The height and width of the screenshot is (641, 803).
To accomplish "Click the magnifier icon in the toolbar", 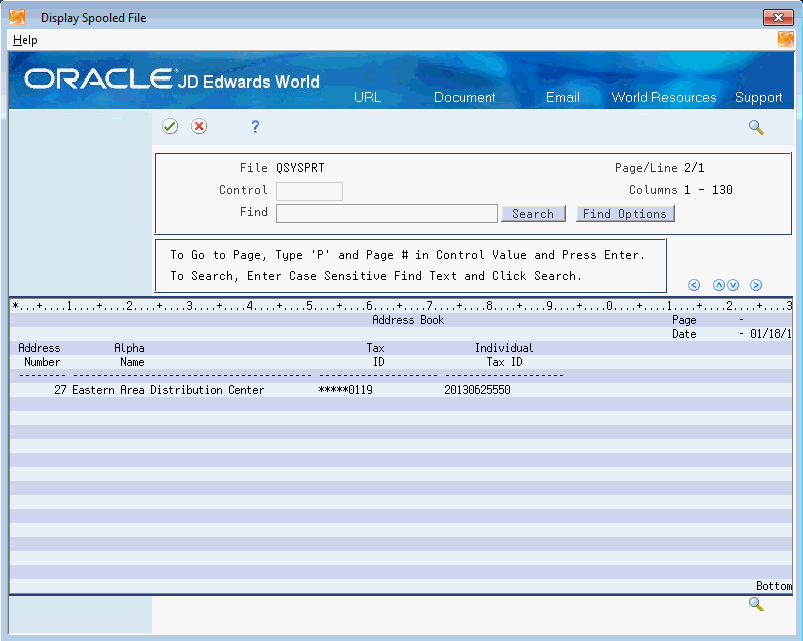I will pyautogui.click(x=756, y=127).
